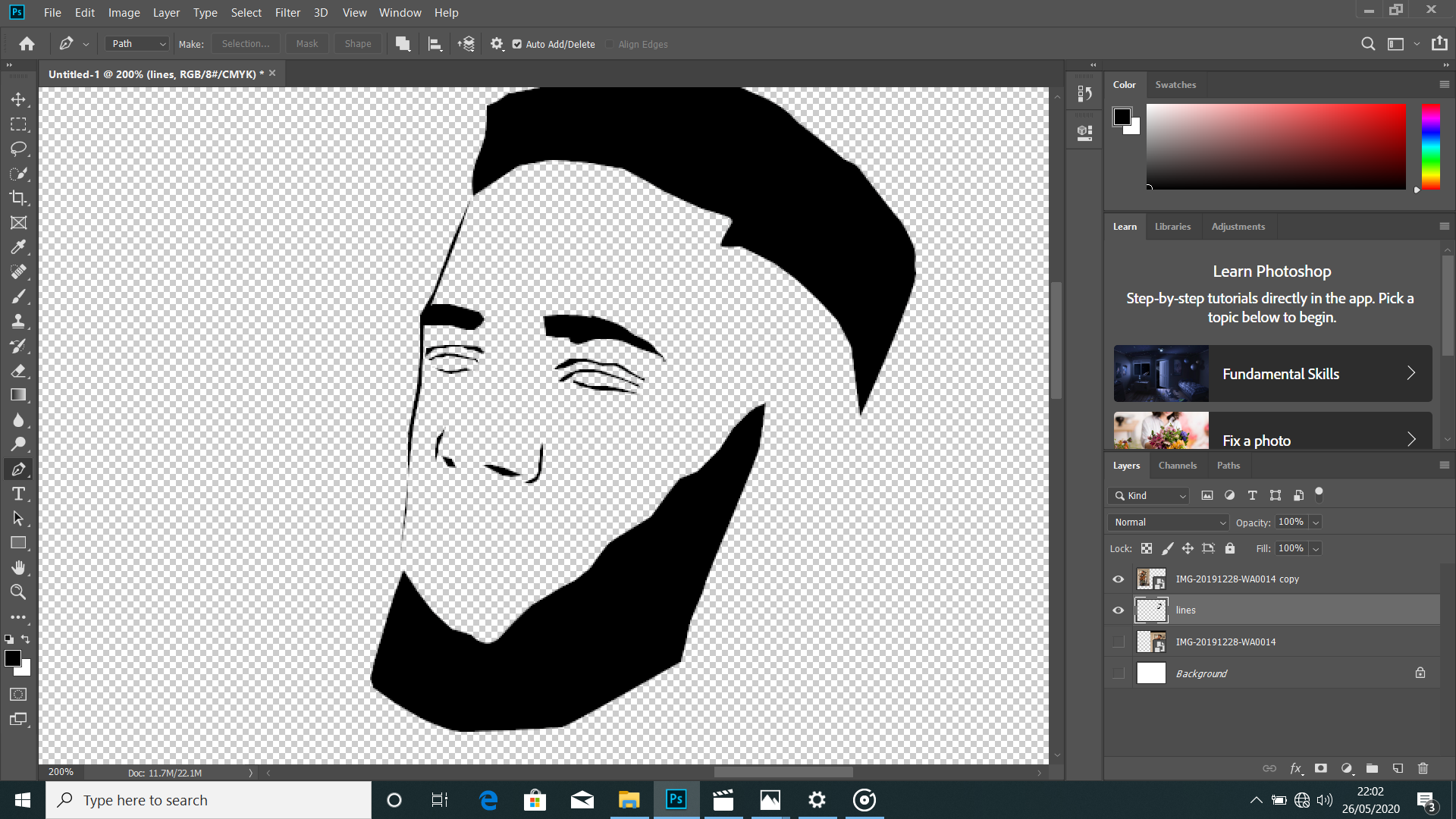1456x819 pixels.
Task: Click the Mask button
Action: click(307, 44)
